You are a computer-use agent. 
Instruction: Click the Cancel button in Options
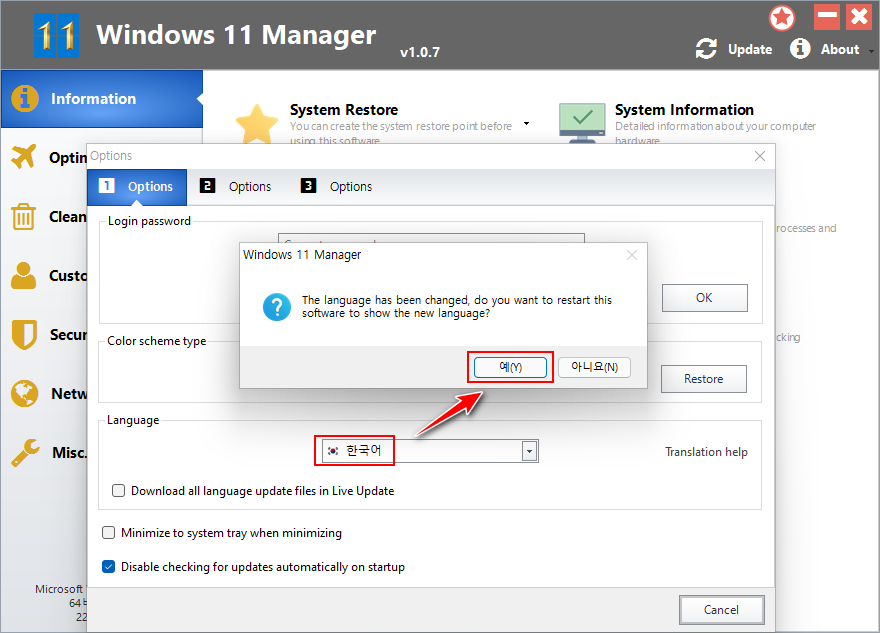(722, 610)
